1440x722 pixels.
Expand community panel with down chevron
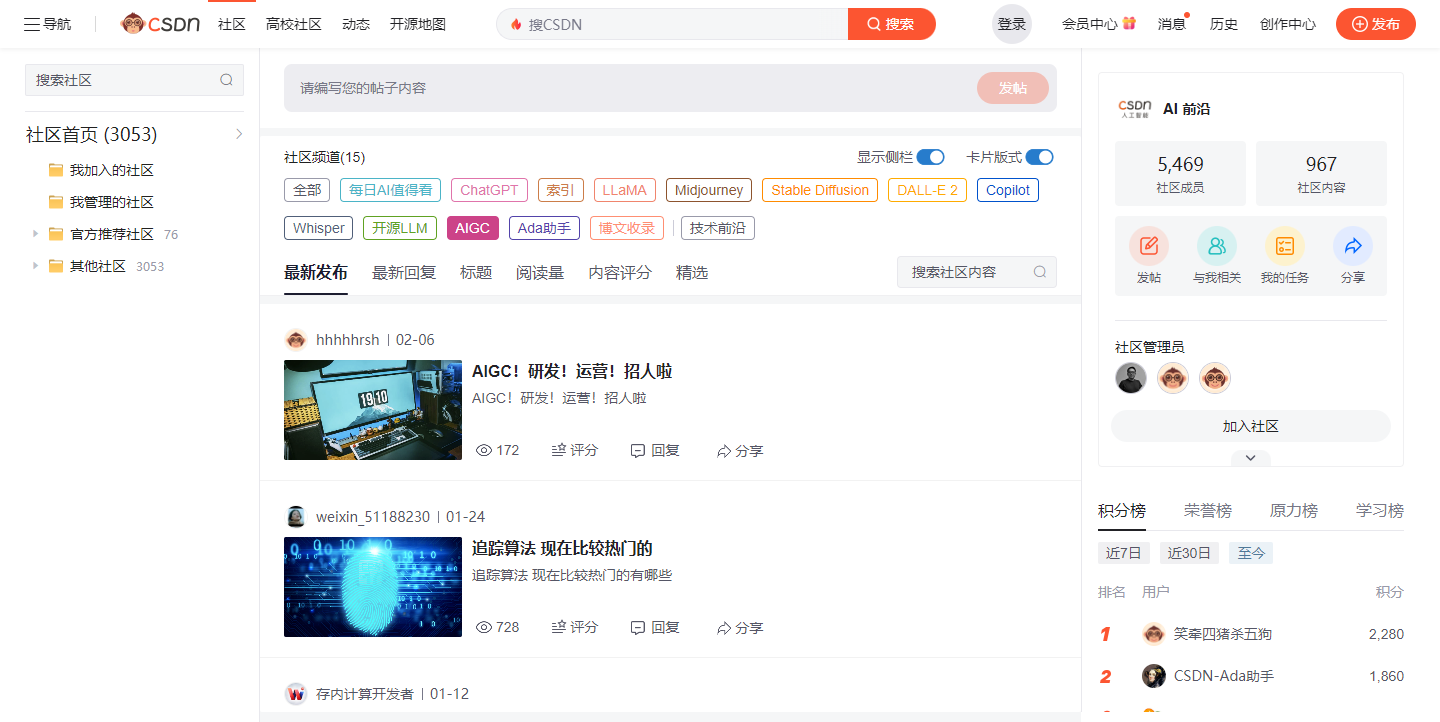1251,458
